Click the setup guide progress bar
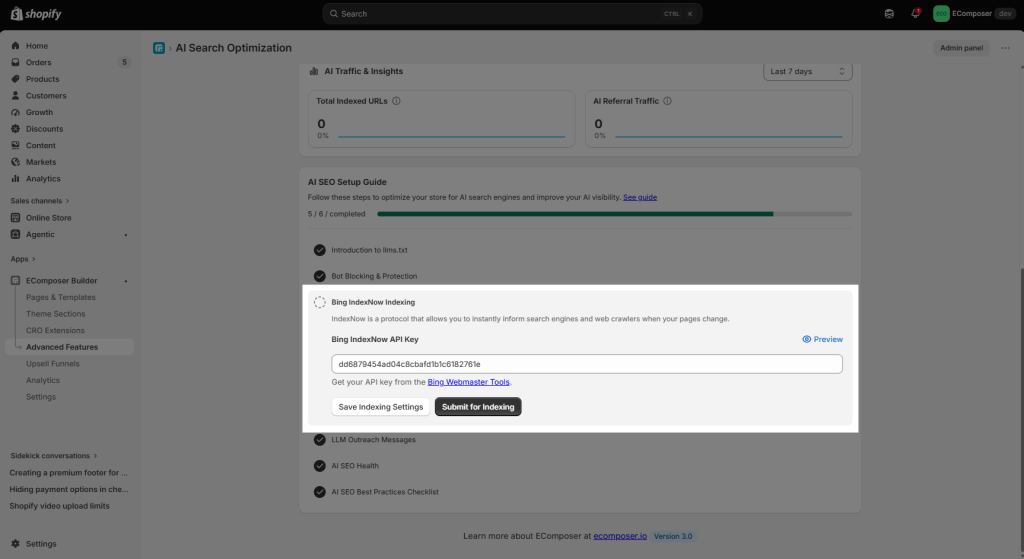Screen dimensions: 1024x559 pos(615,214)
